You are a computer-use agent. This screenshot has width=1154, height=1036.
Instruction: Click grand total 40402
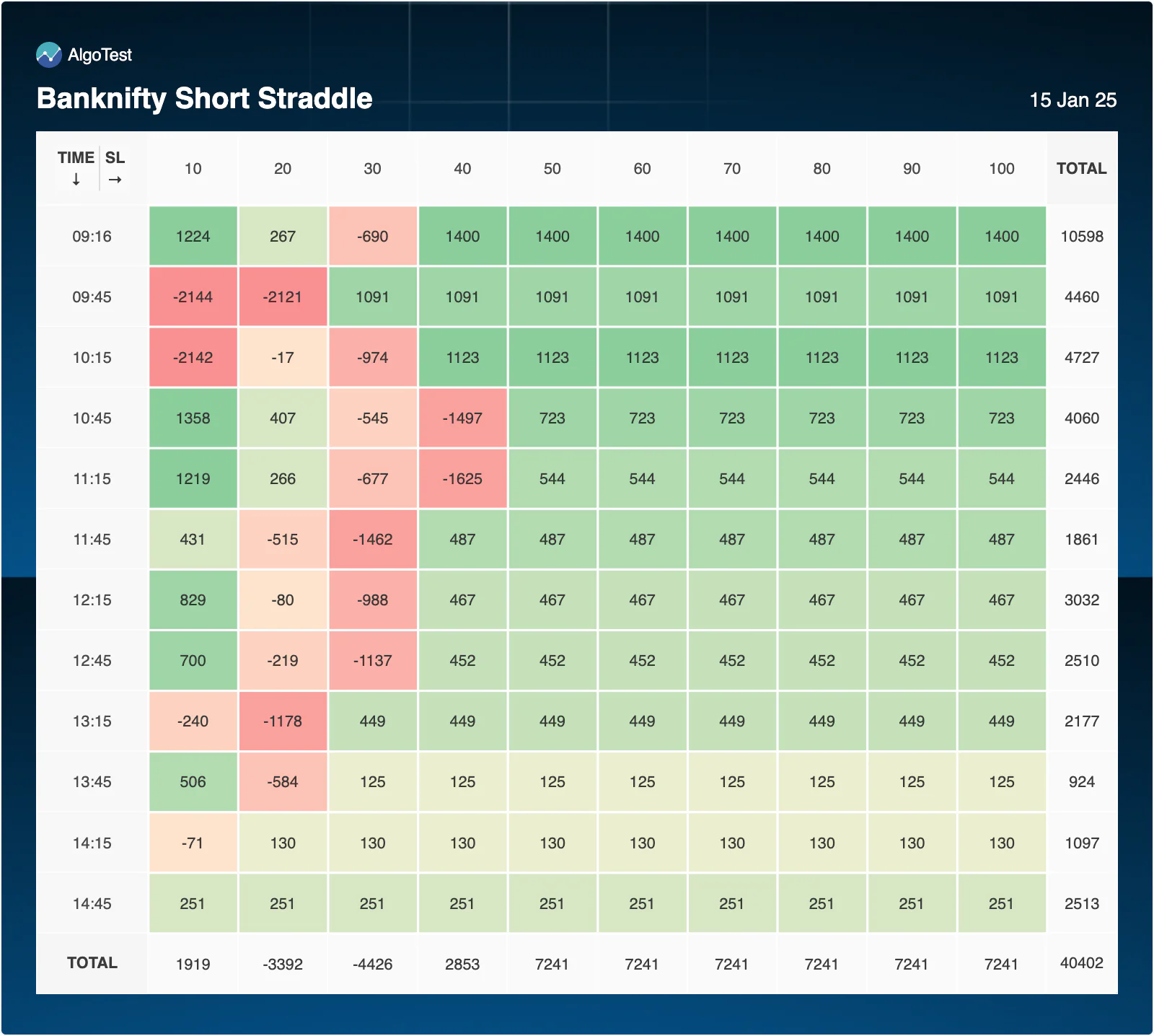[1081, 963]
